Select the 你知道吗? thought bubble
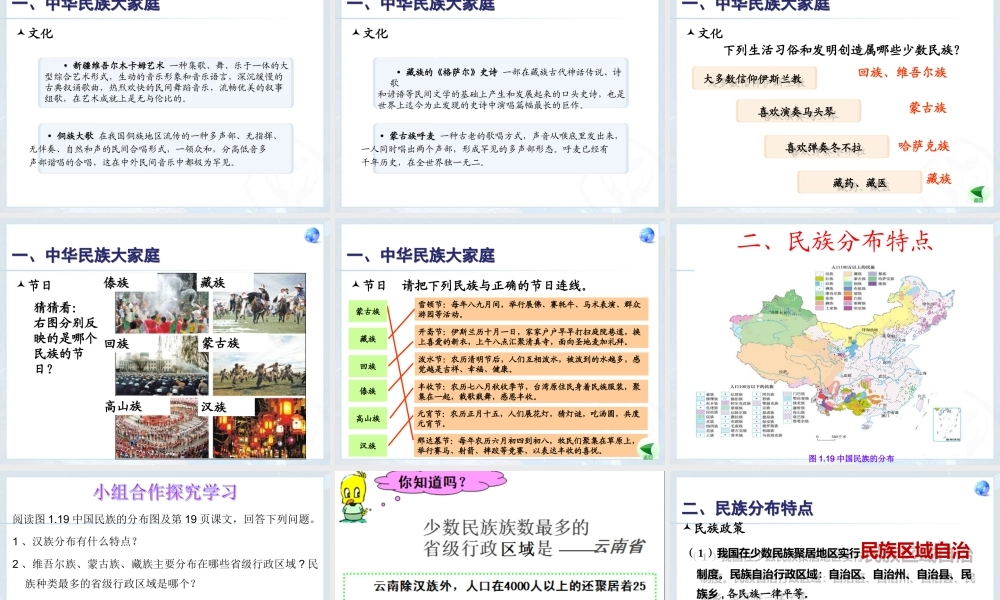Viewport: 1000px width, 600px height. tap(441, 482)
